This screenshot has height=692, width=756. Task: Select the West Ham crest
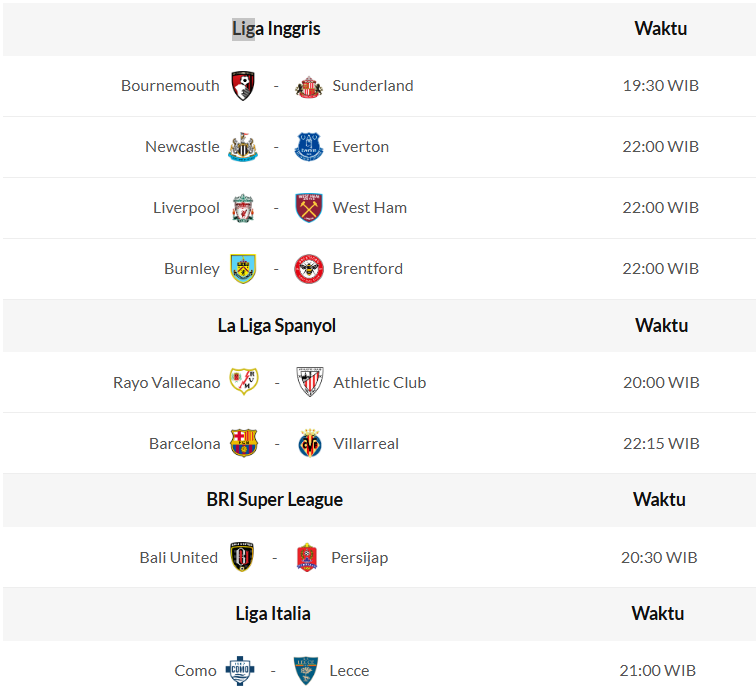309,208
